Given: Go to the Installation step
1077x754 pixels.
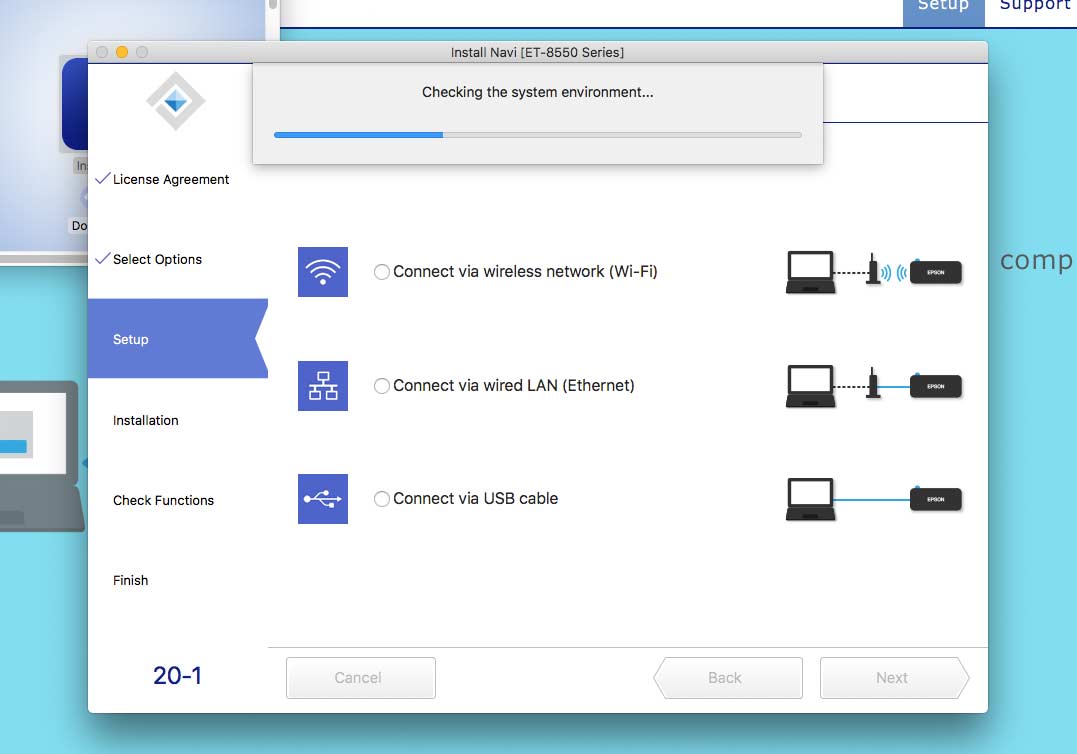Looking at the screenshot, I should coord(146,420).
